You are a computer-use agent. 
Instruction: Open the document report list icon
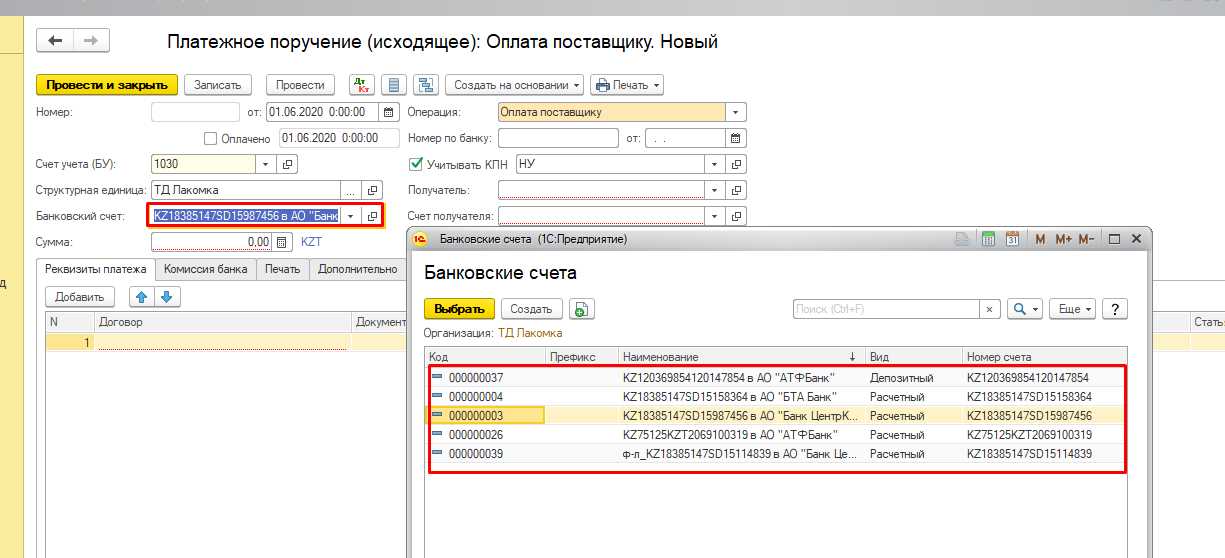[x=394, y=85]
